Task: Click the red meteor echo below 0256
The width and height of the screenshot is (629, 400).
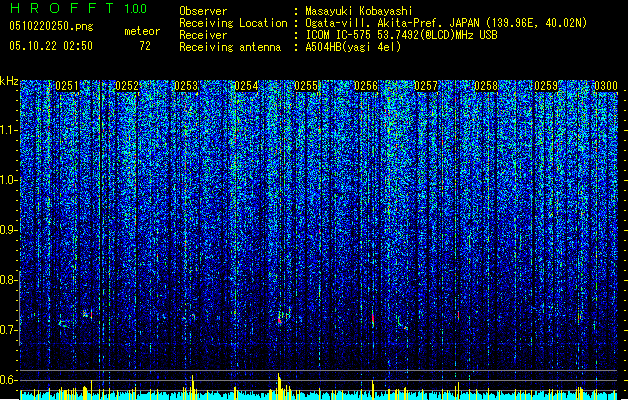Action: point(373,319)
